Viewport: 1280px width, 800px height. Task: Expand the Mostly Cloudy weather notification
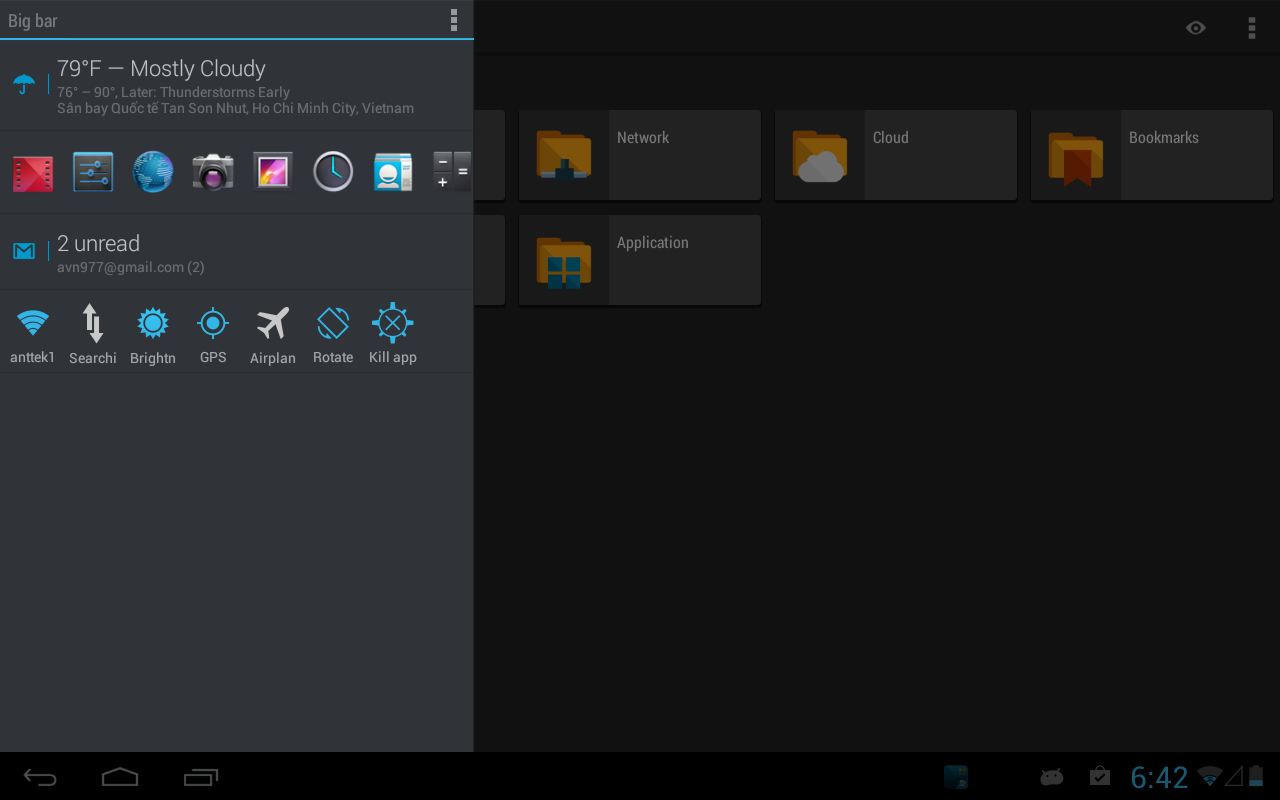[236, 85]
